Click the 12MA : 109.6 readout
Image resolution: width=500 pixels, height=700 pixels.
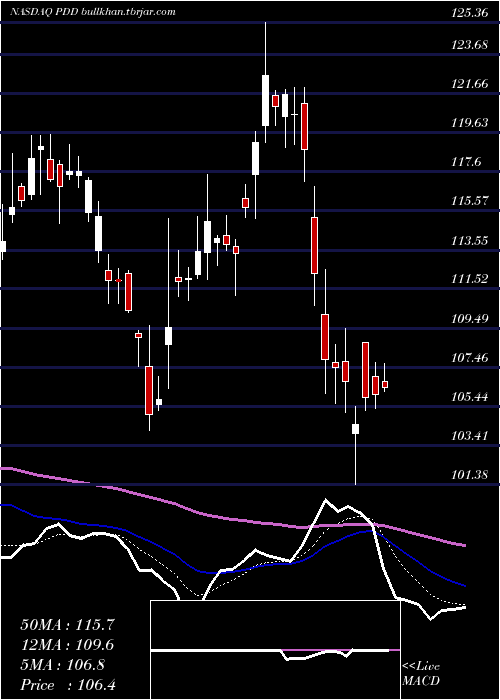67,645
